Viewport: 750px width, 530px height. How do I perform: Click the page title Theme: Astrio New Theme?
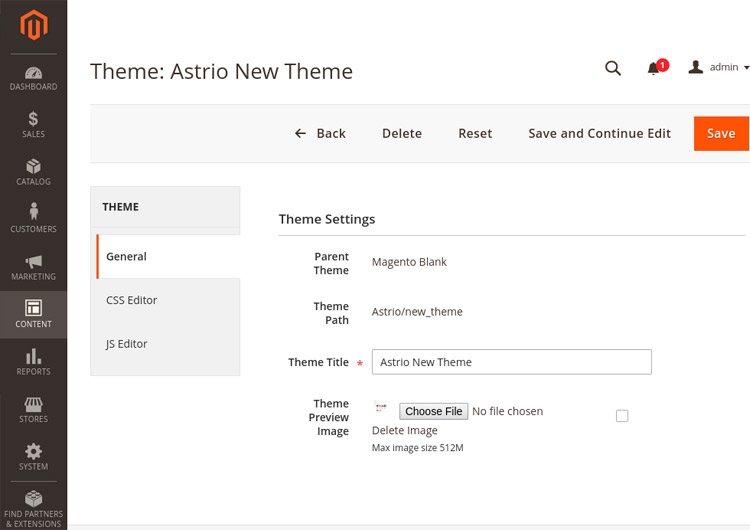221,71
